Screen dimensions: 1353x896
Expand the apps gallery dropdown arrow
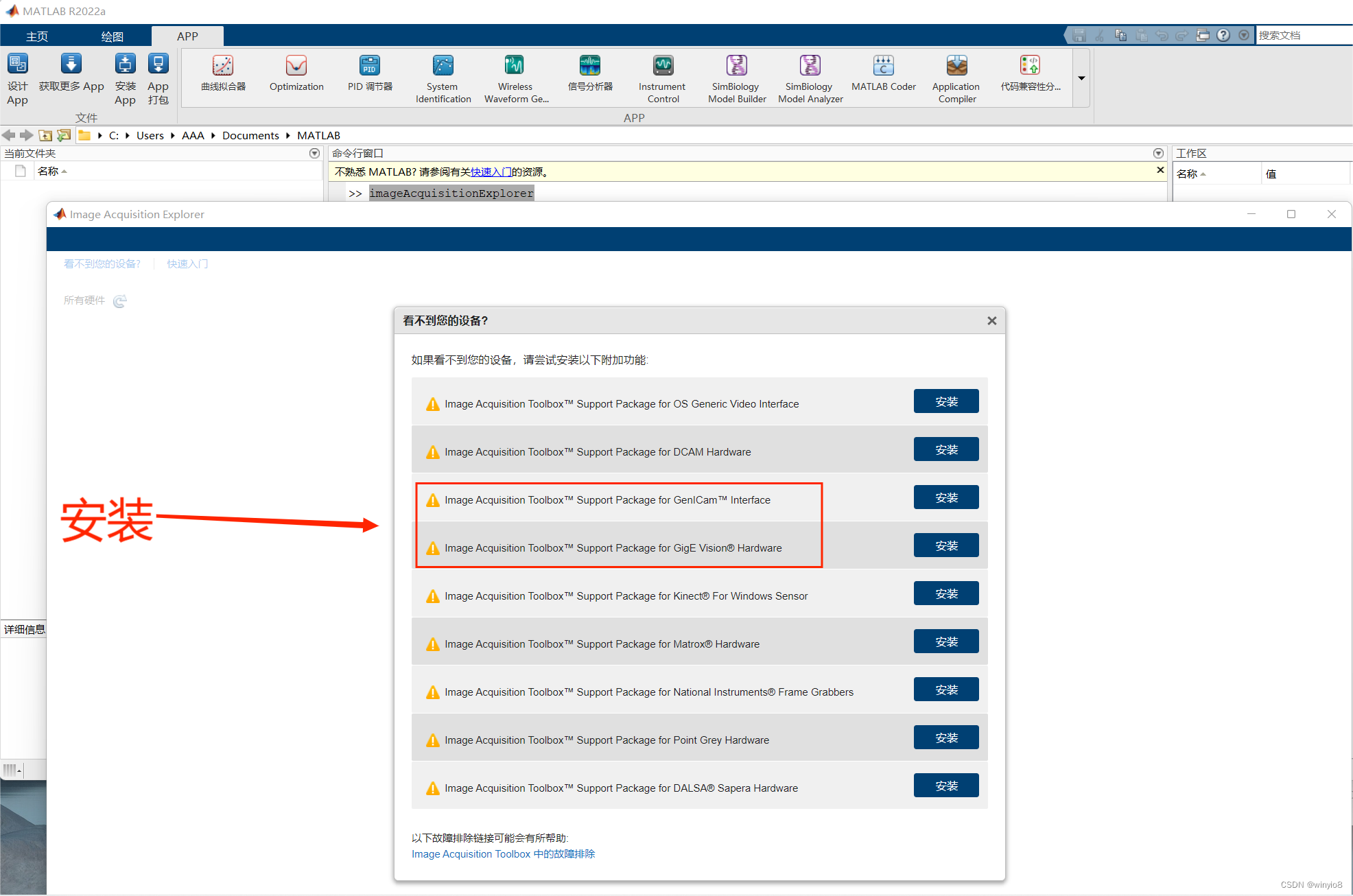[1081, 78]
